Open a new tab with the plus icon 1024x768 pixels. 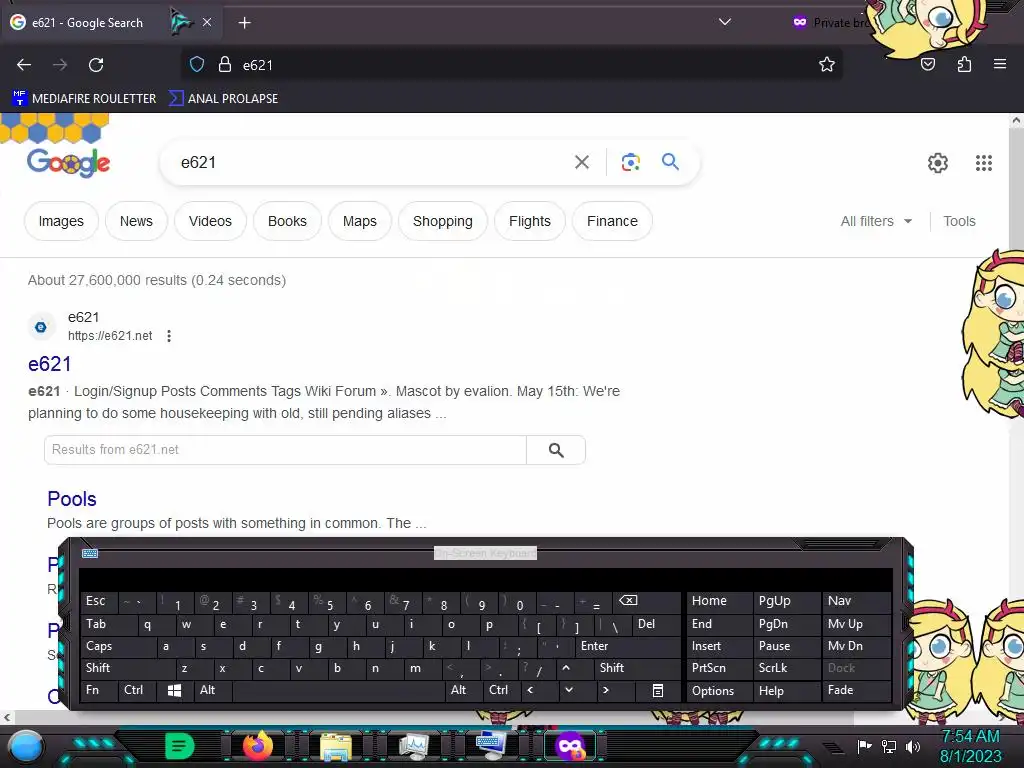pyautogui.click(x=244, y=23)
